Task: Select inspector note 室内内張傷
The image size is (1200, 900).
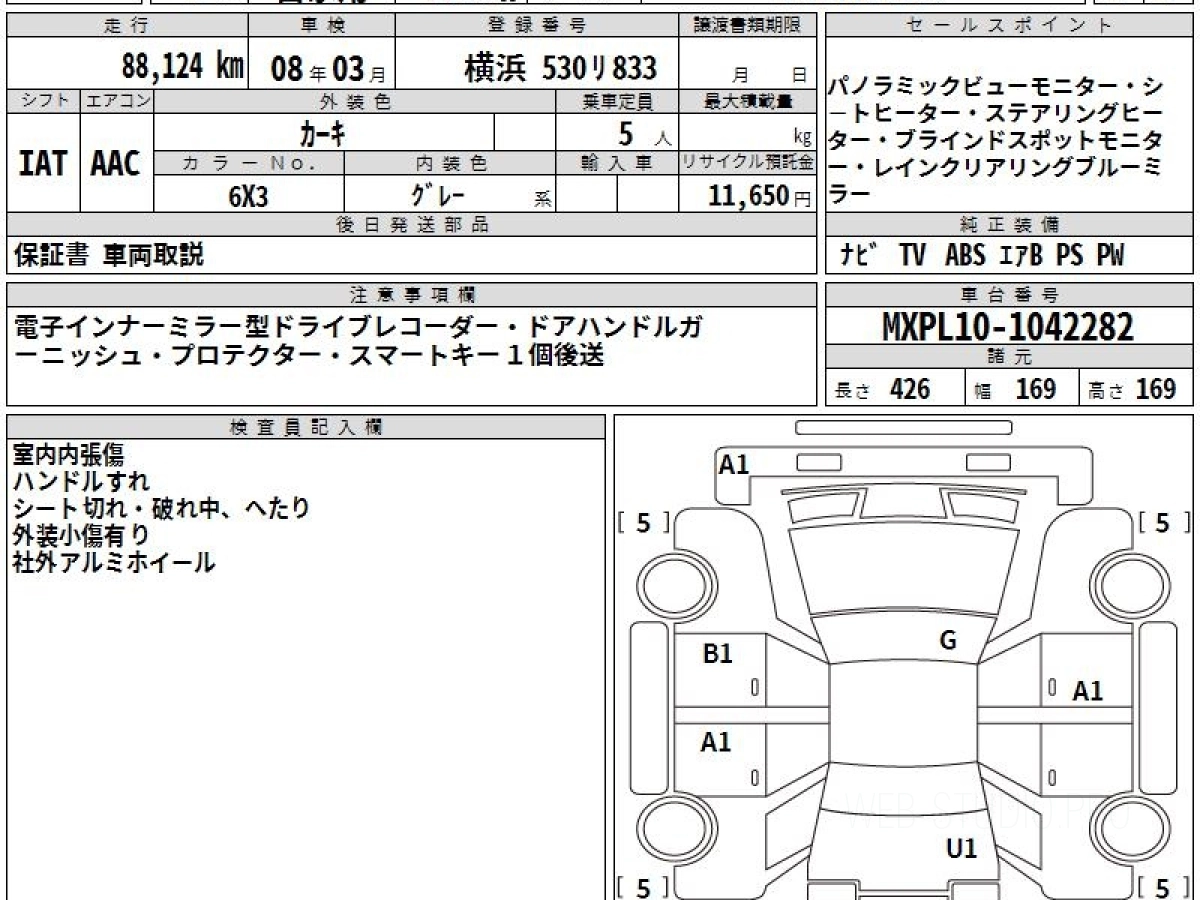Action: (68, 456)
